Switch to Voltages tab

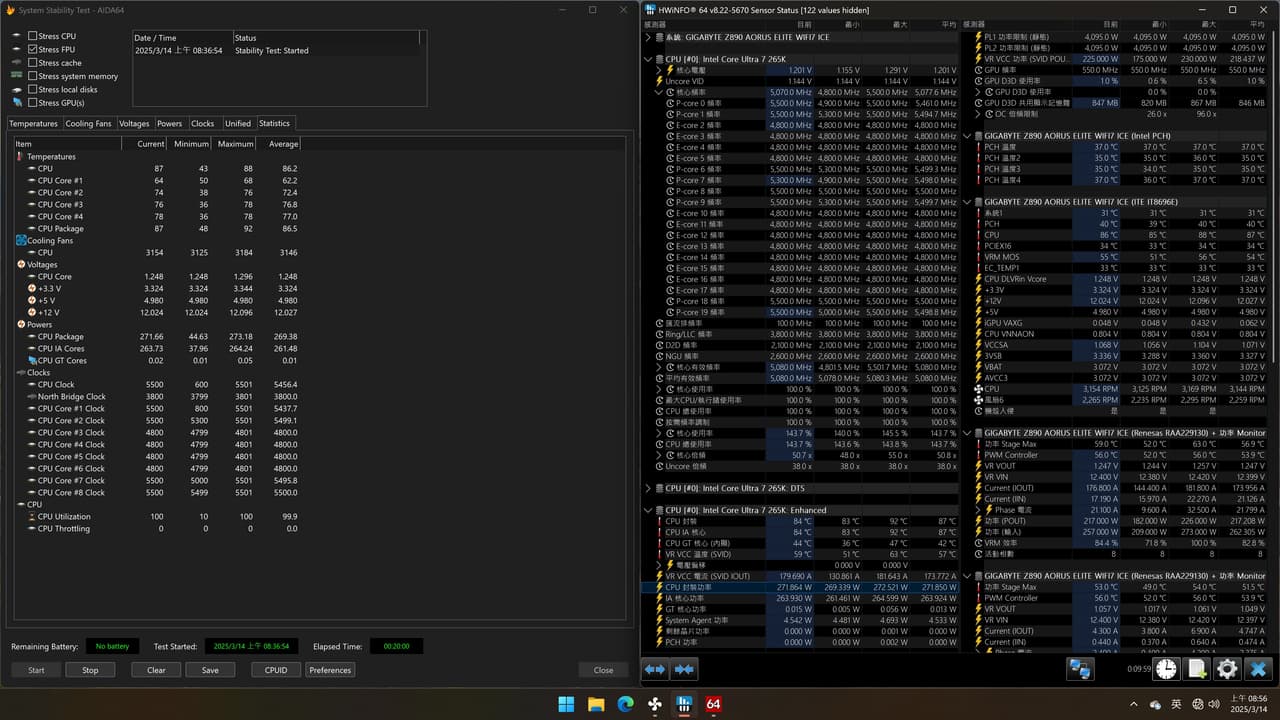point(134,124)
